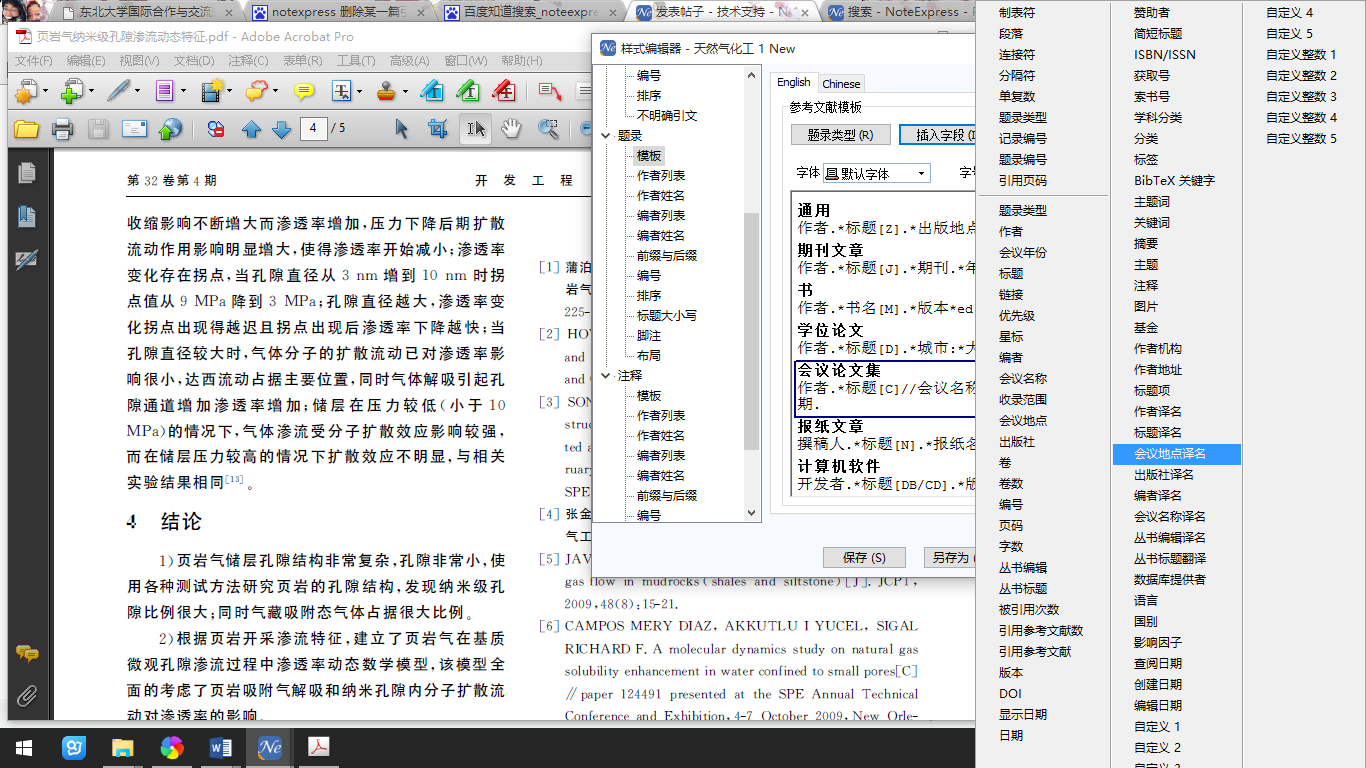Open the Text Edits dropdown arrow
This screenshot has width=1366, height=768.
pyautogui.click(x=359, y=92)
